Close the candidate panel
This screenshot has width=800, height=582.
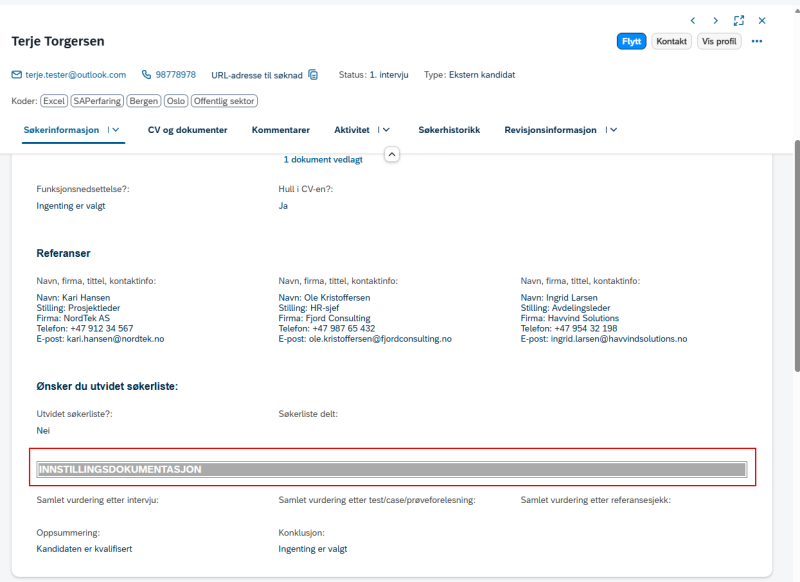click(762, 20)
